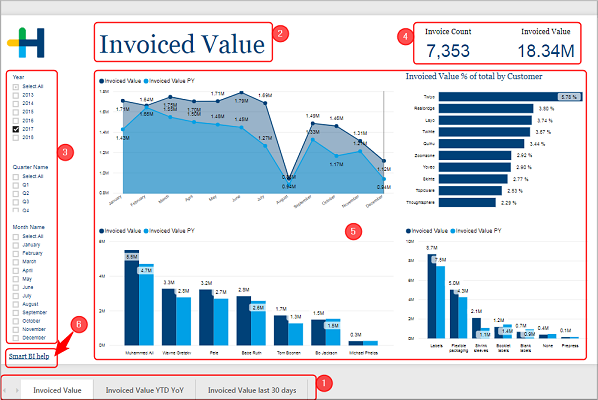
Task: Click the tab scroll left arrow
Action: pos(5,390)
